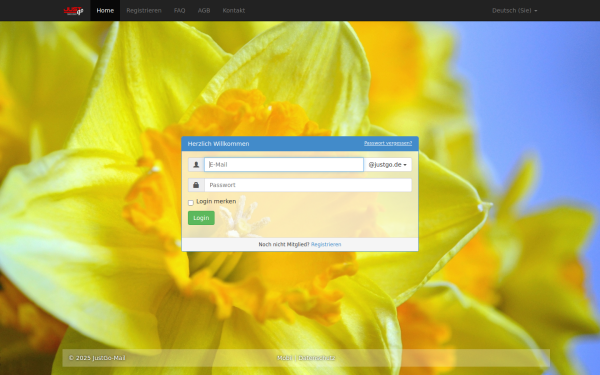Open the Mobil link in footer
600x375 pixels.
[284, 358]
